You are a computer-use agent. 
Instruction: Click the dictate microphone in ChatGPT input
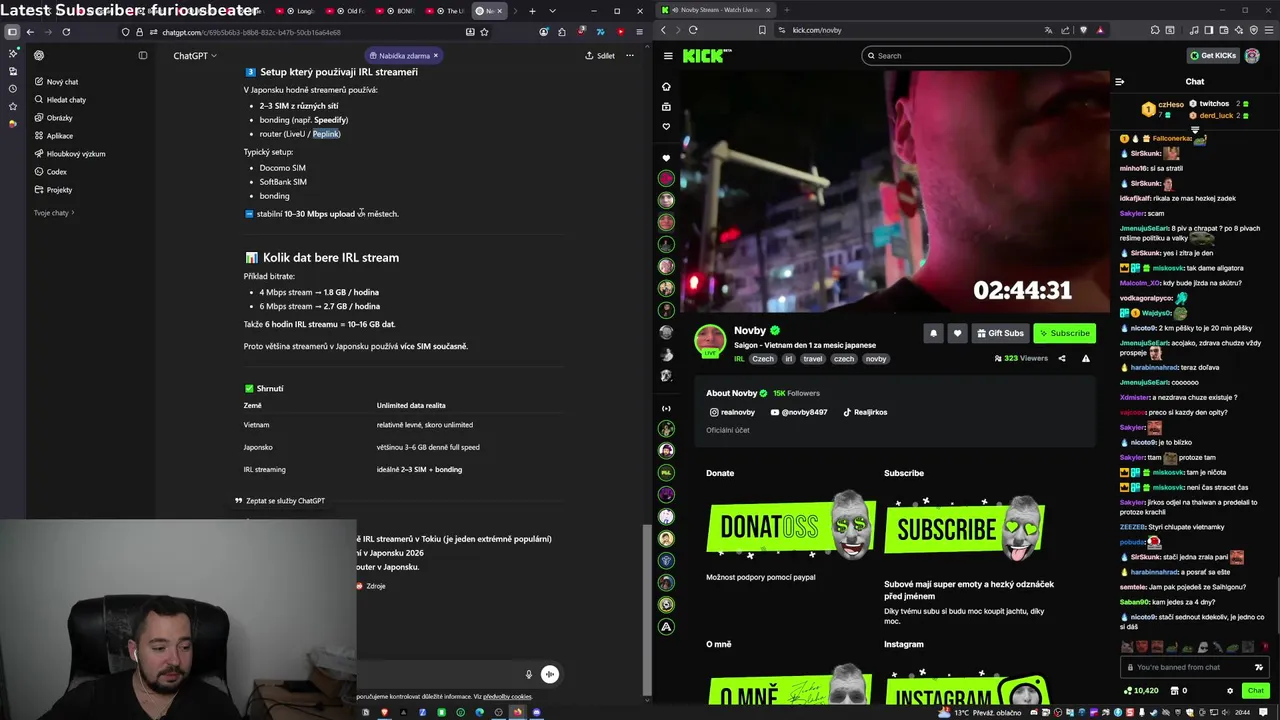point(528,674)
